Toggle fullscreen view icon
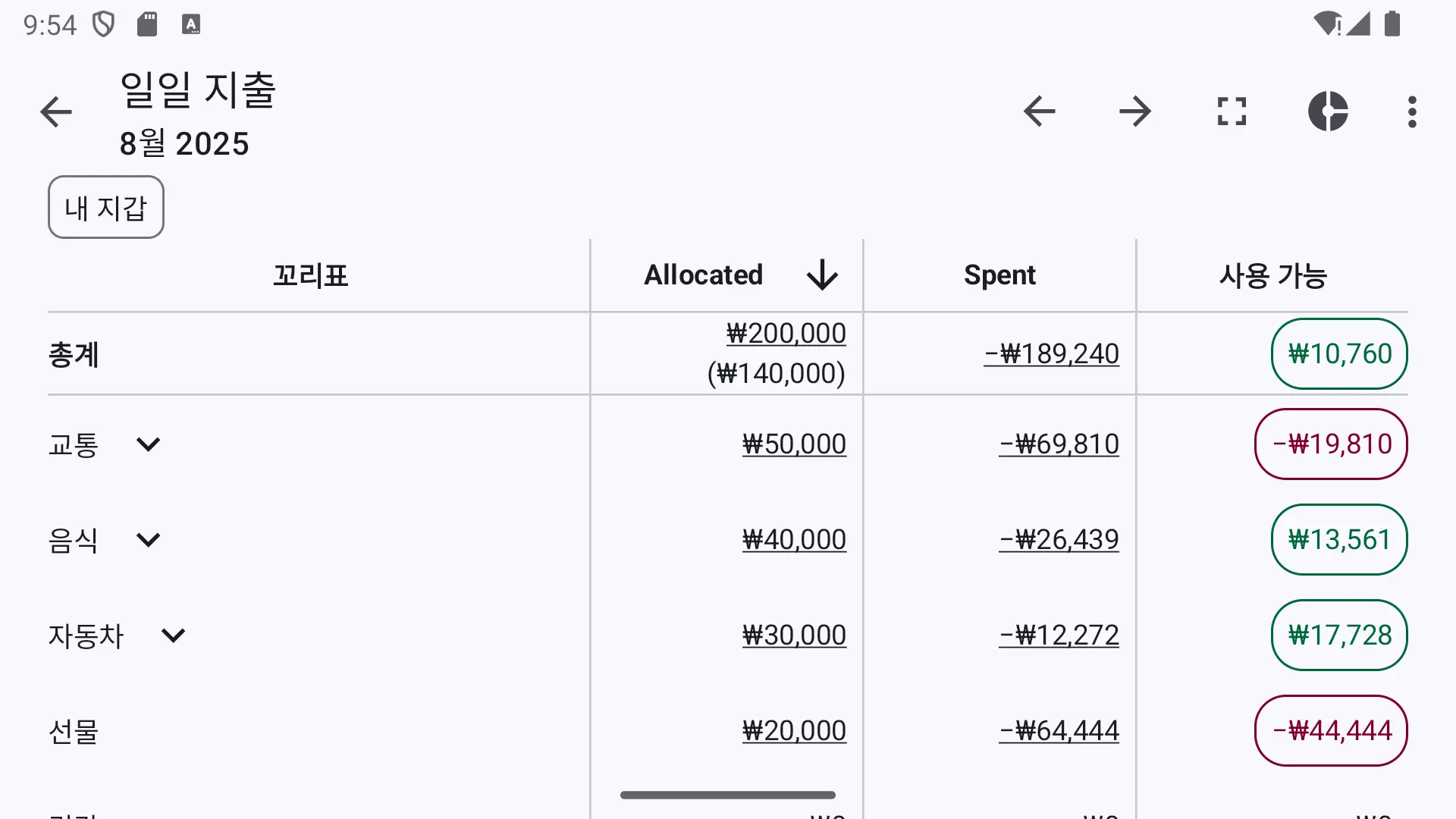 (1232, 111)
